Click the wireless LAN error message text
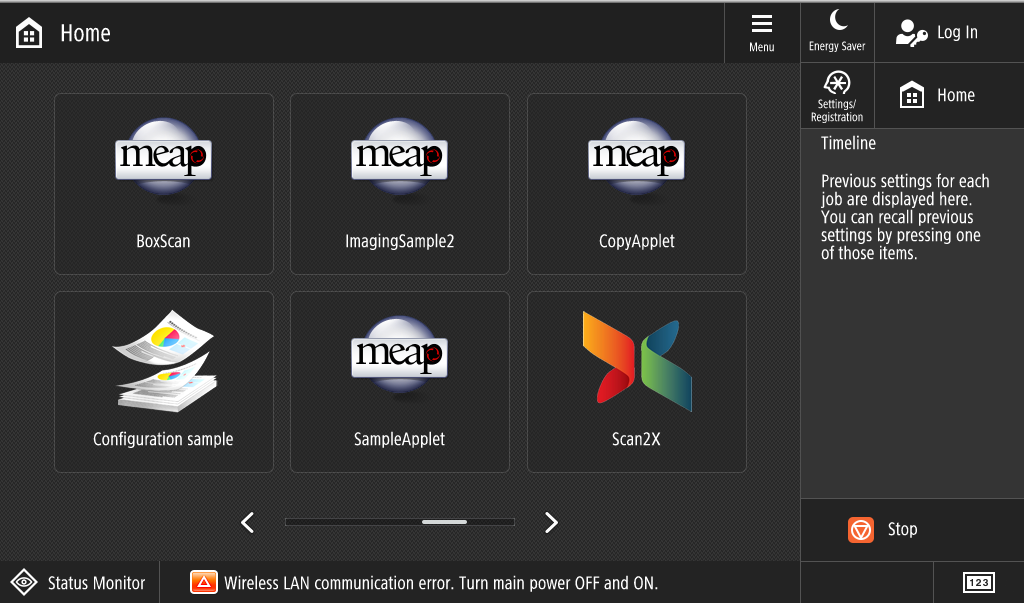 [441, 583]
